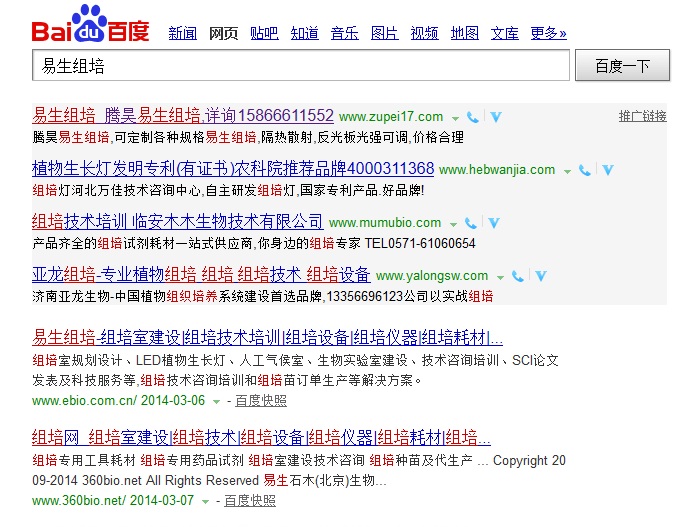Image resolution: width=691 pixels, height=527 pixels.
Task: Select the 网页 tab
Action: (223, 33)
